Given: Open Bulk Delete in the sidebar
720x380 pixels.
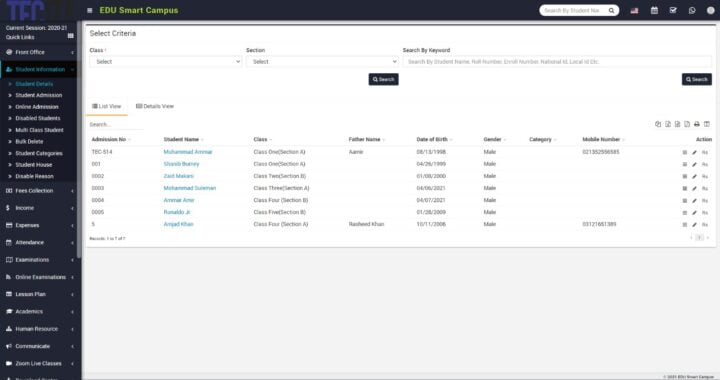Looking at the screenshot, I should (29, 142).
